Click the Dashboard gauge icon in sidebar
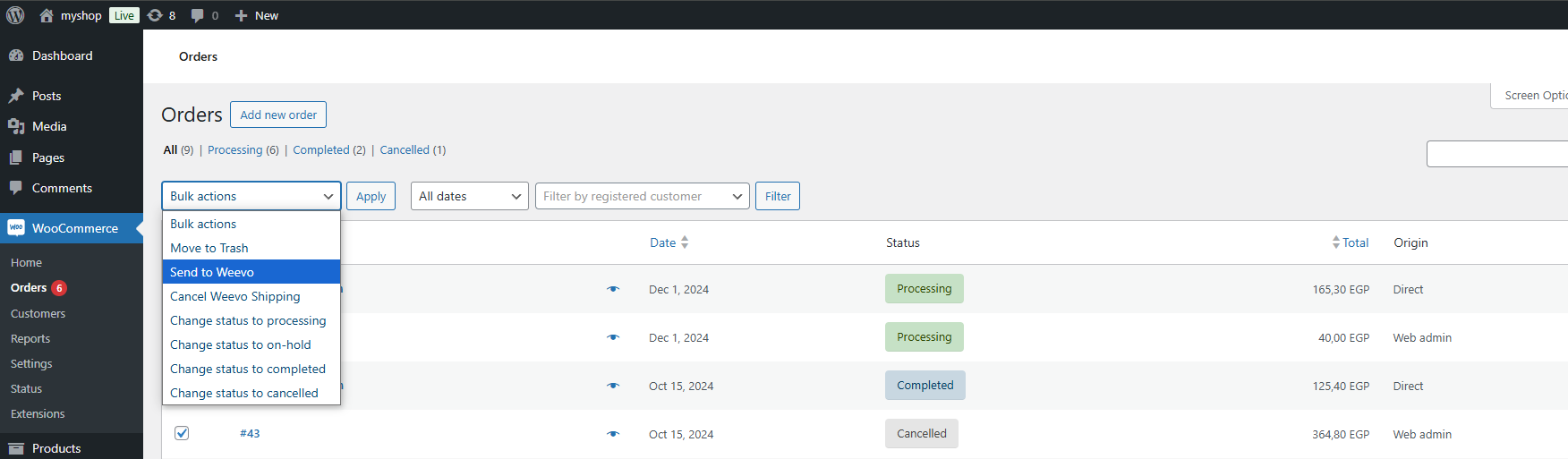Viewport: 1568px width, 459px height. point(16,55)
